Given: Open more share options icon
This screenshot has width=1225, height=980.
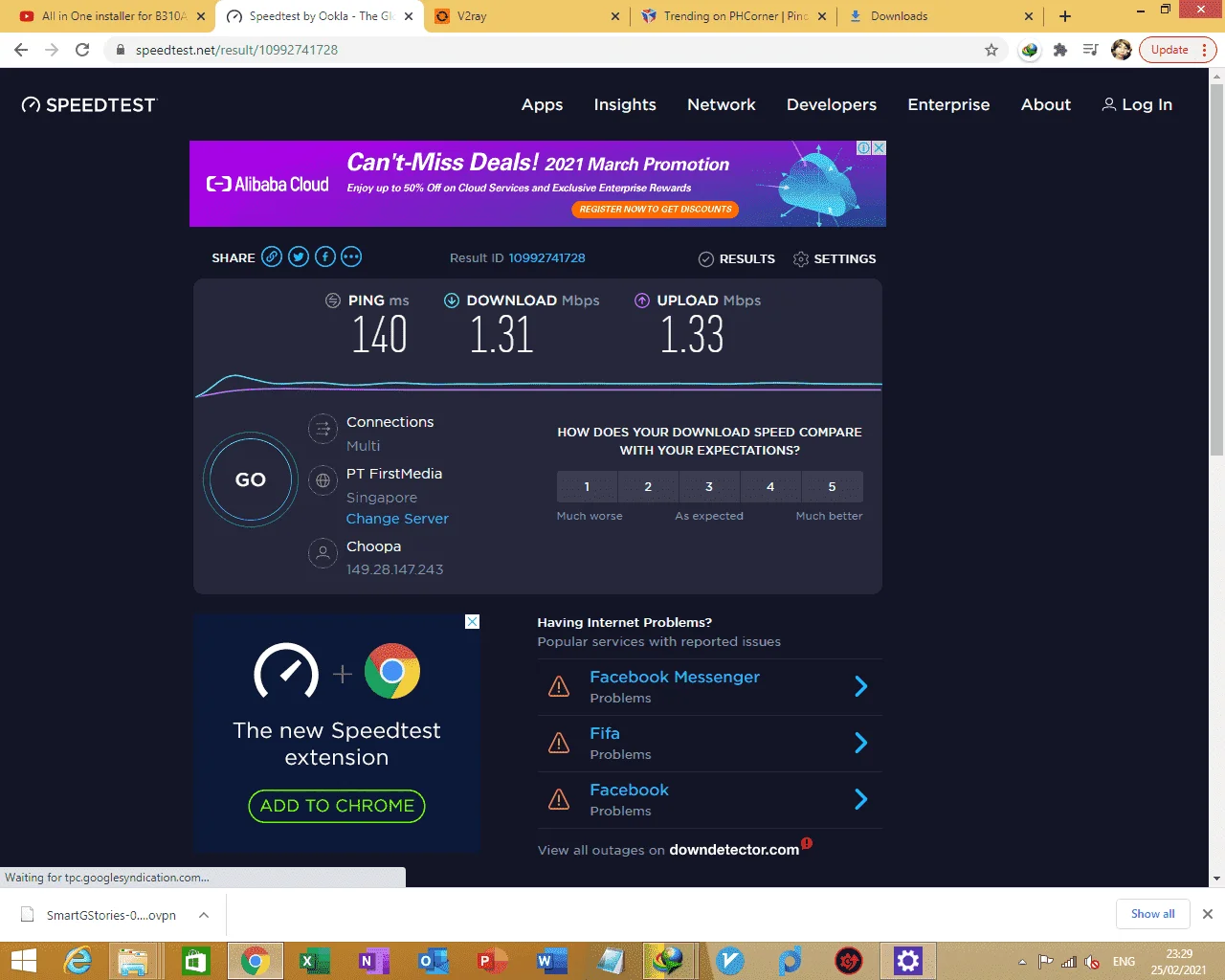Looking at the screenshot, I should [x=351, y=256].
